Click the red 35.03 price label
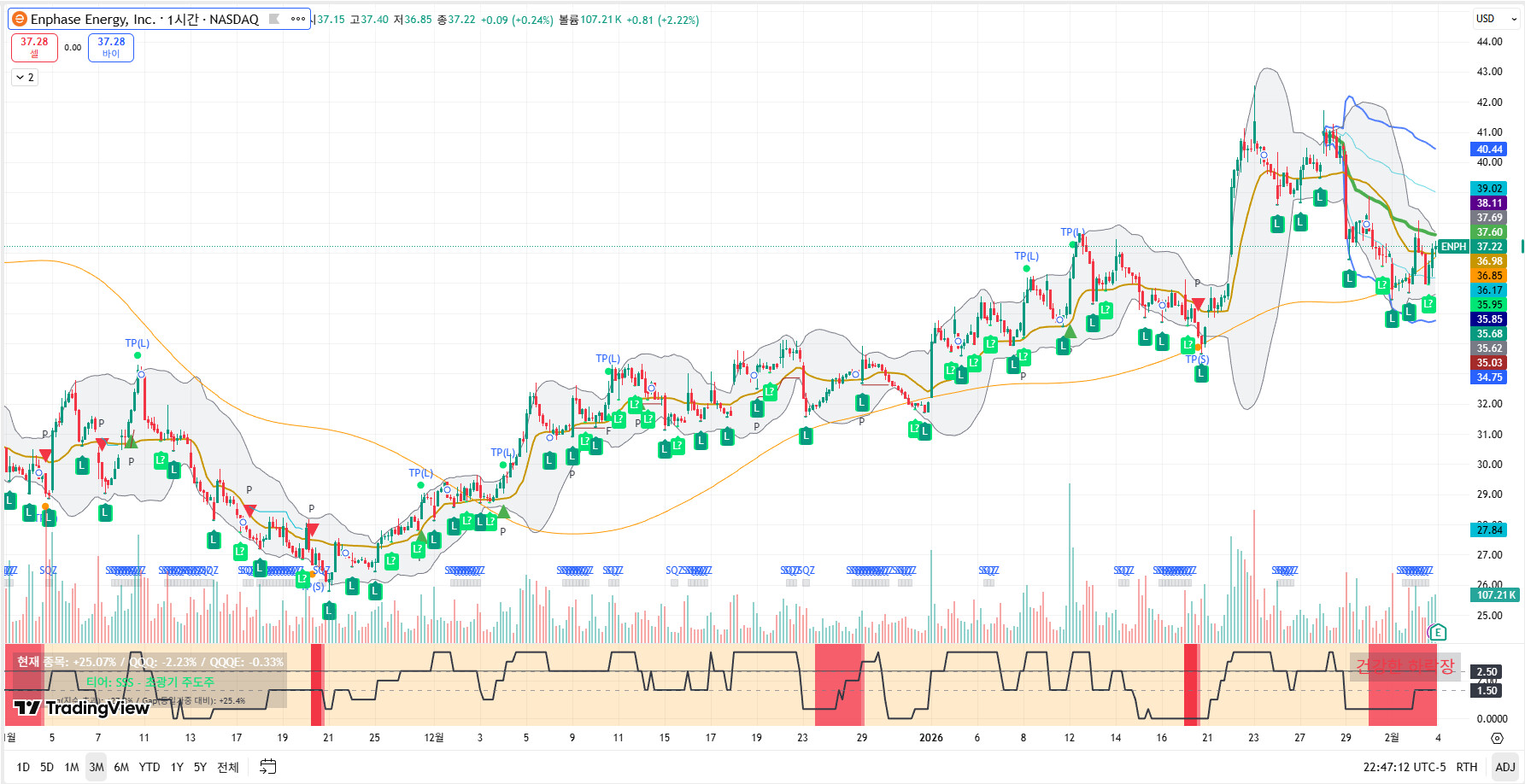The width and height of the screenshot is (1525, 784). pos(1489,363)
